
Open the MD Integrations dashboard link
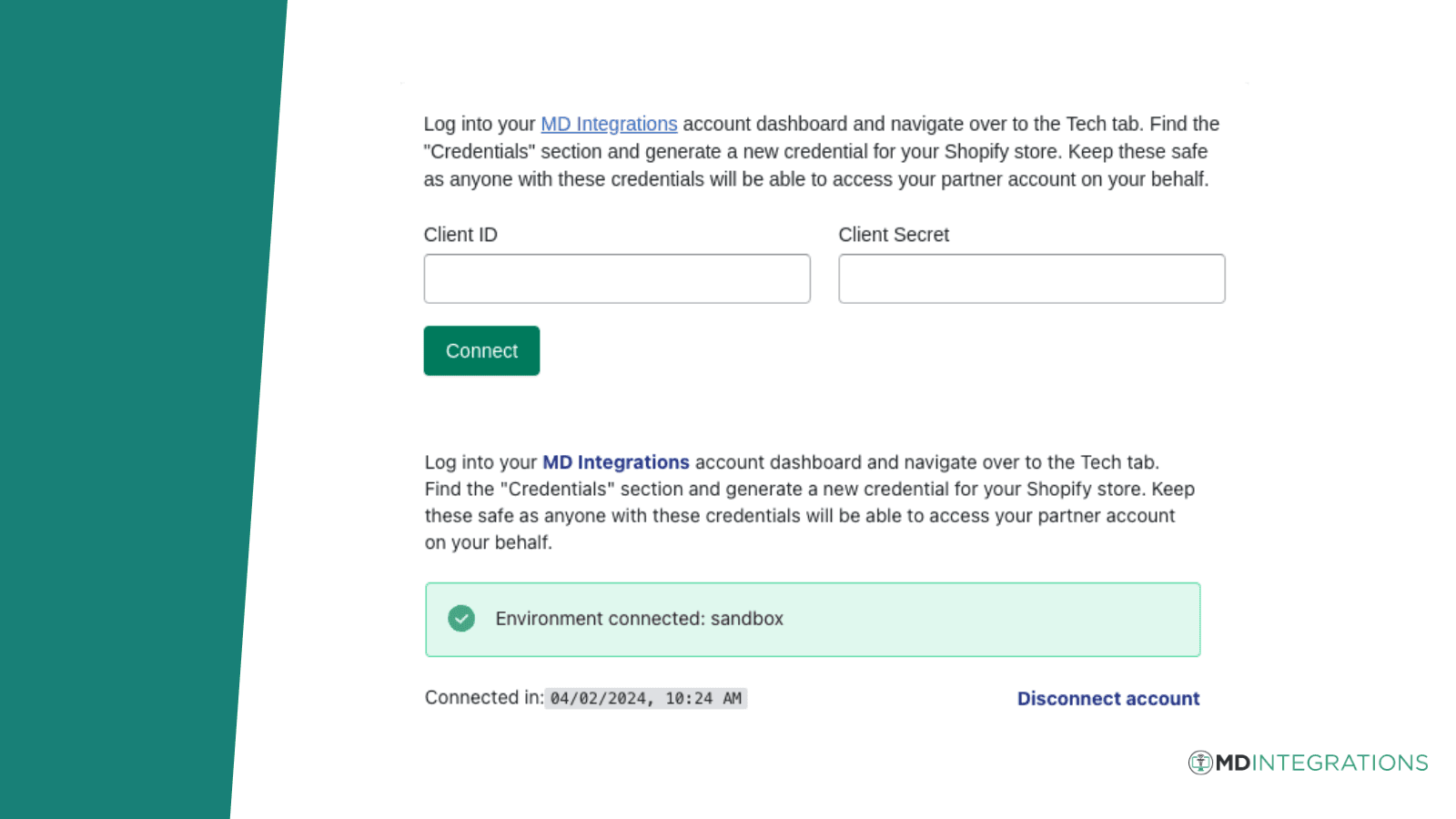[609, 124]
